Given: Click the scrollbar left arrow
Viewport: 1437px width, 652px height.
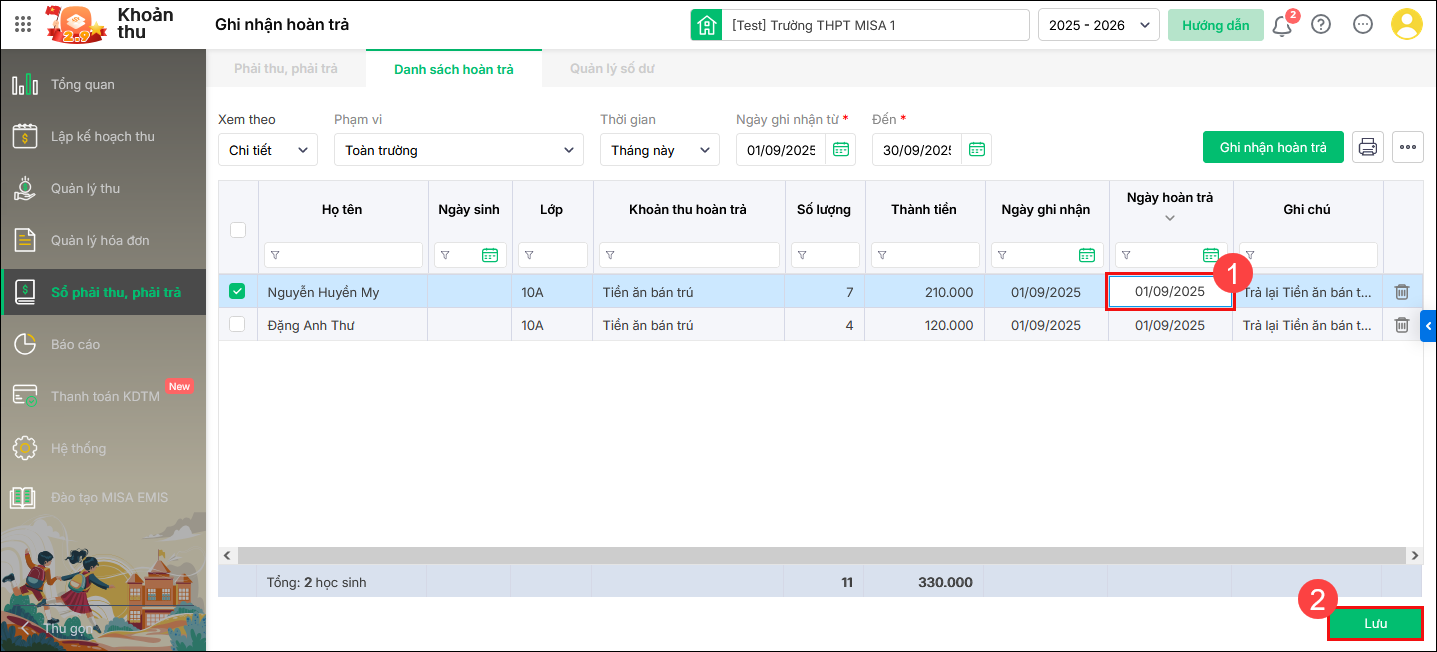Looking at the screenshot, I should [227, 555].
